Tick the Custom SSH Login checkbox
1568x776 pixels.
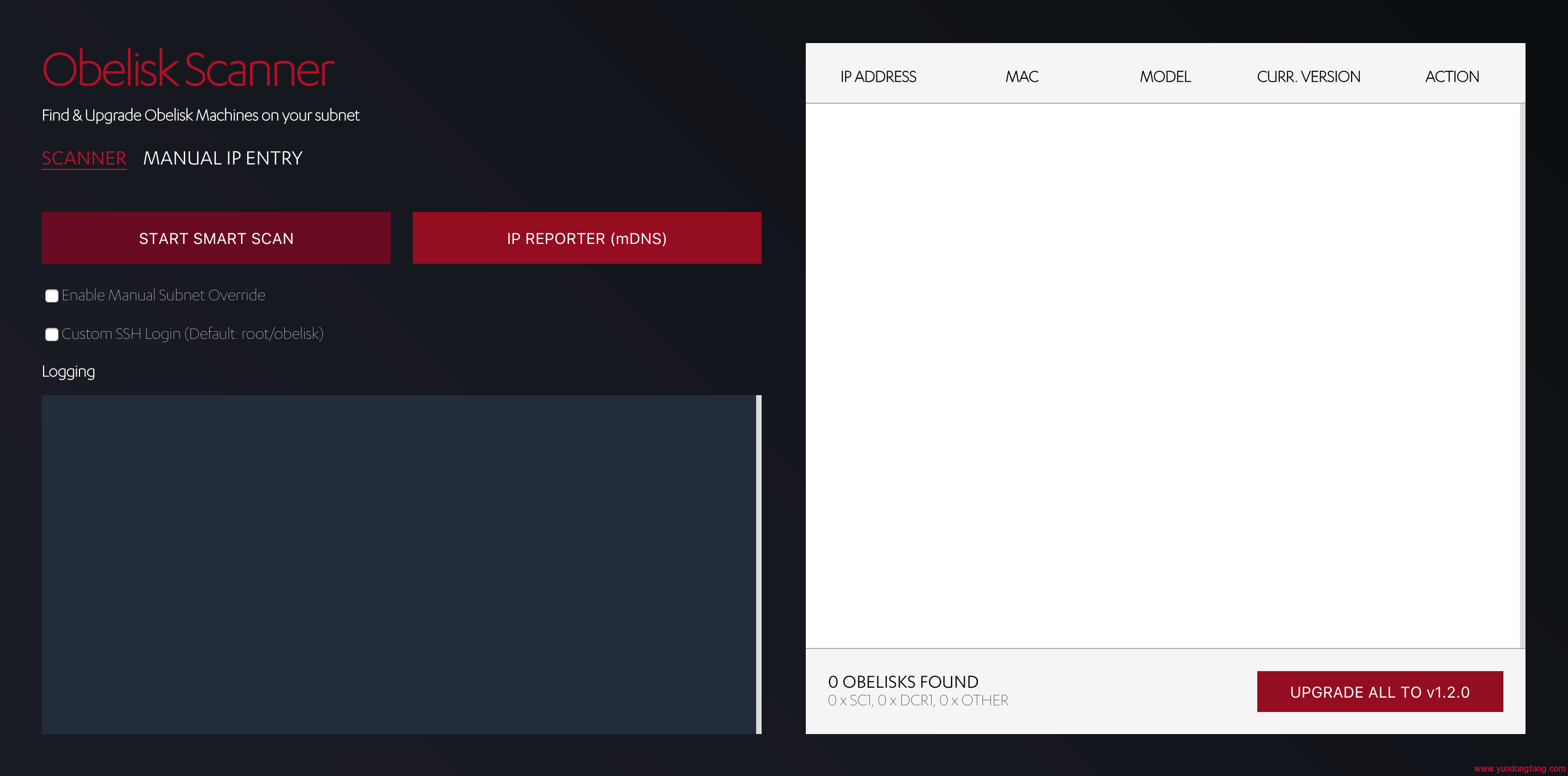click(x=52, y=334)
